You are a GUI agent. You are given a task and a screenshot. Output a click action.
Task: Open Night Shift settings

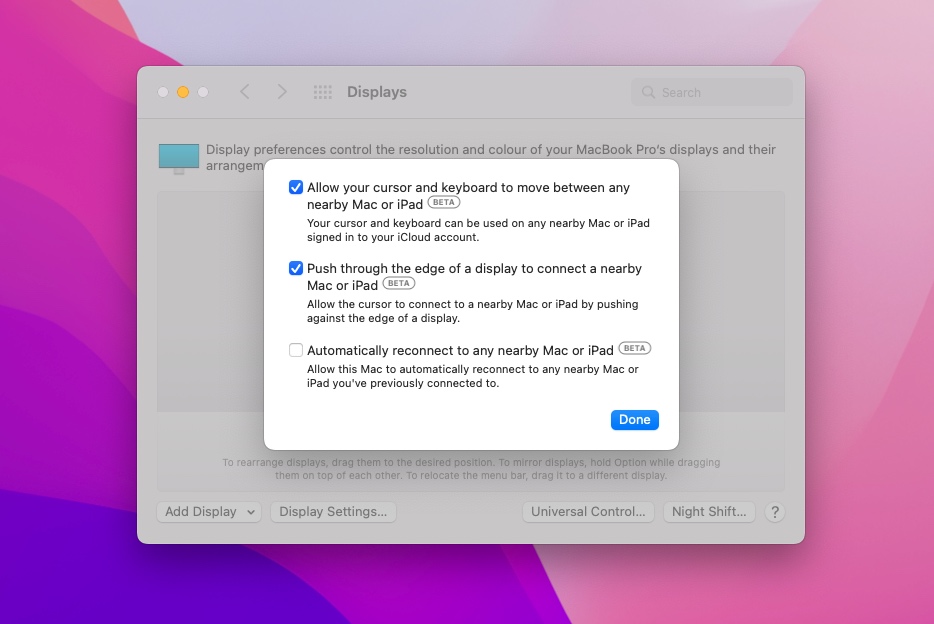[709, 512]
